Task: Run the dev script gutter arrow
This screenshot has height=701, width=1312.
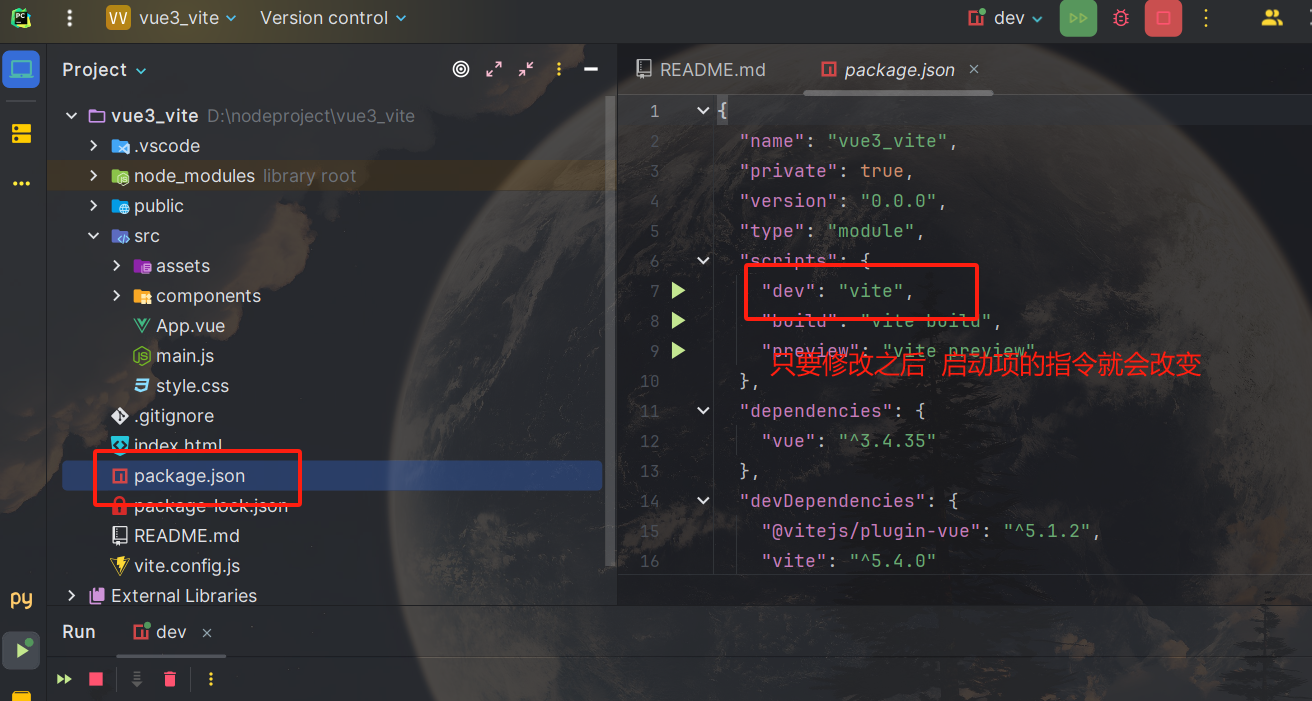Action: (679, 291)
